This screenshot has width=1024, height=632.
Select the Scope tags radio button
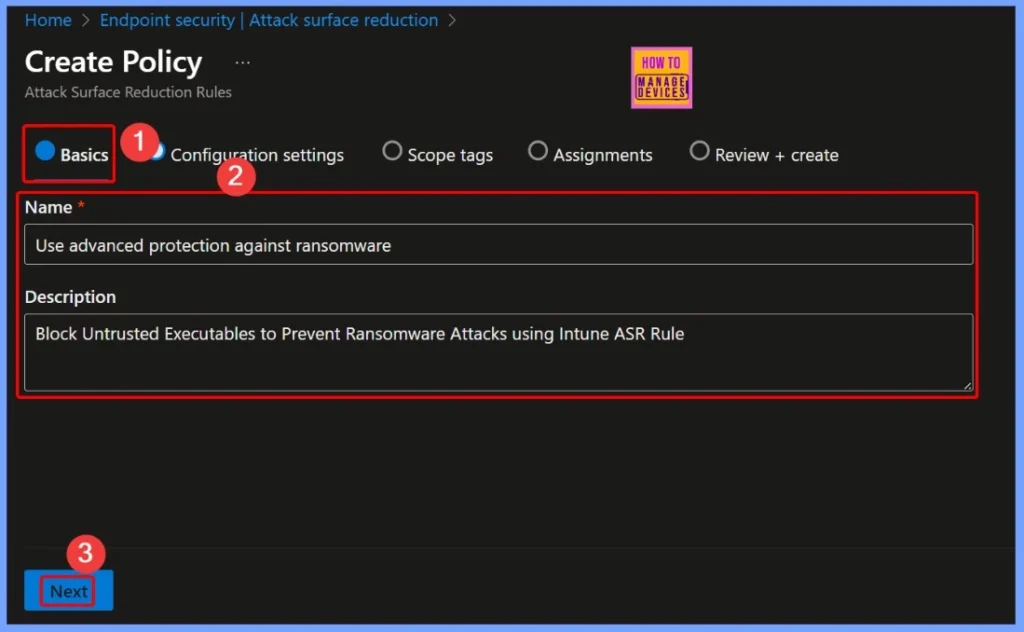point(390,151)
